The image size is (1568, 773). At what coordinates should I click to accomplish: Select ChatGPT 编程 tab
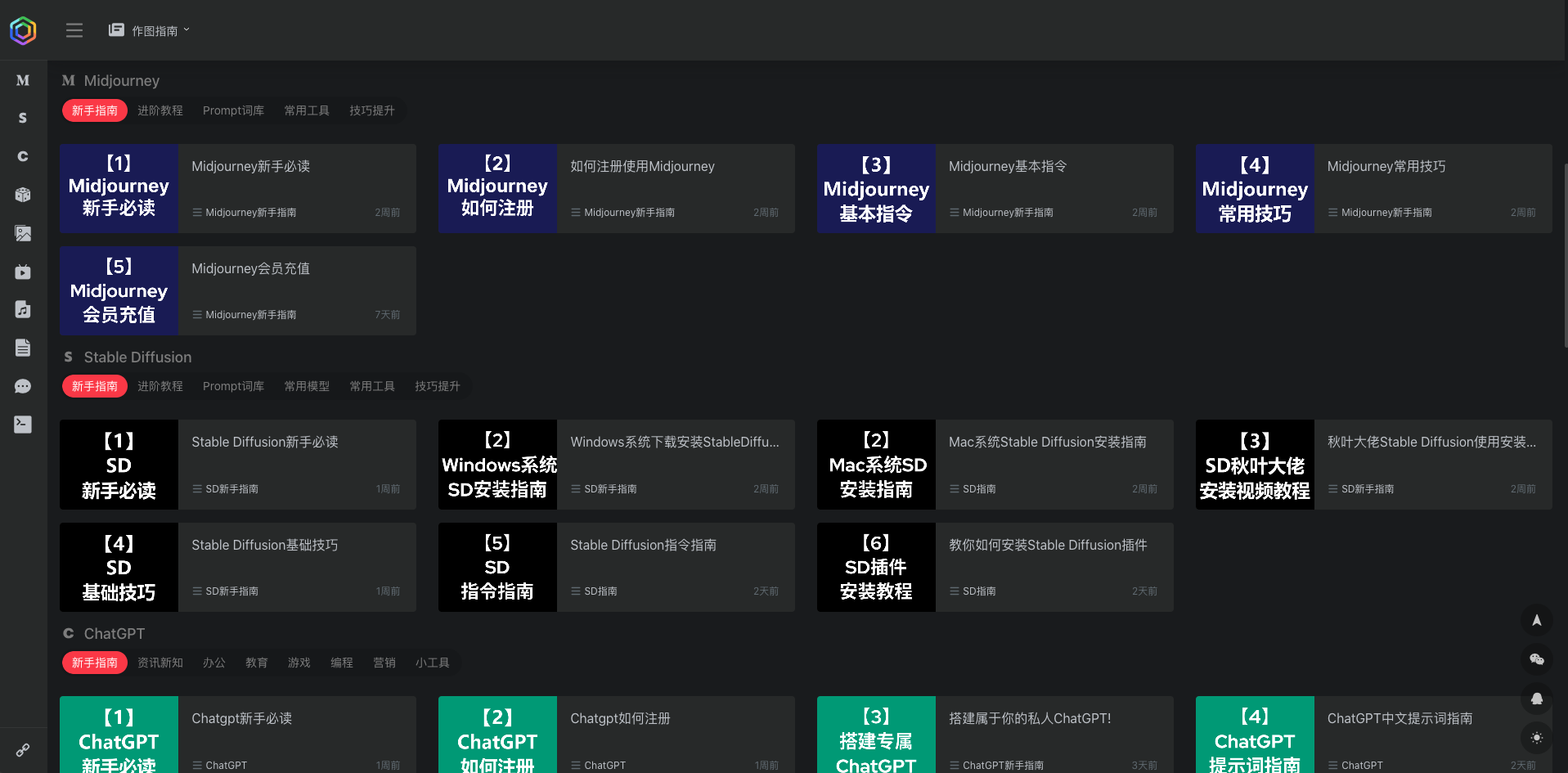coord(342,663)
